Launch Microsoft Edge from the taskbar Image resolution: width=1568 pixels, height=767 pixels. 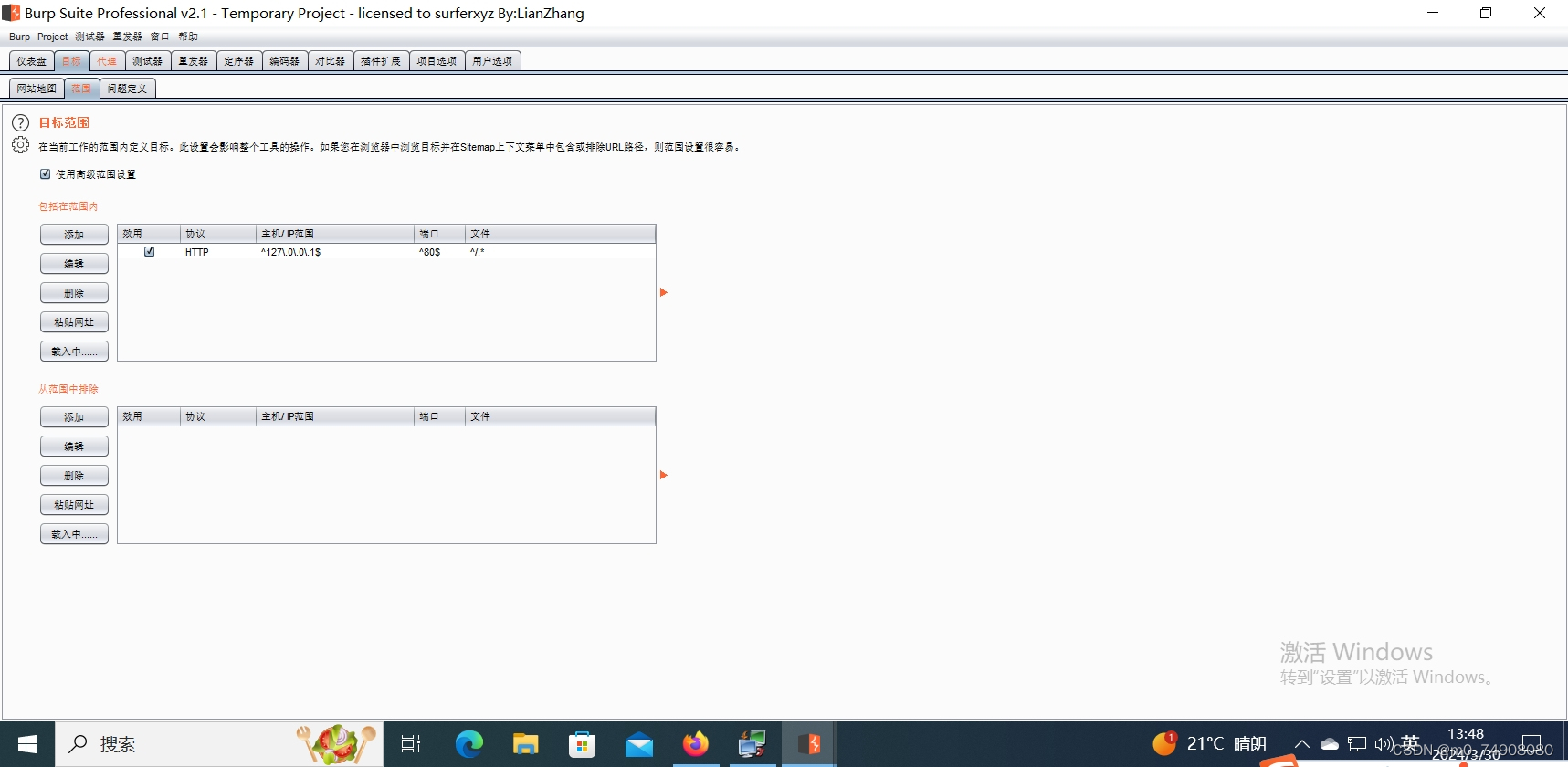click(x=469, y=744)
